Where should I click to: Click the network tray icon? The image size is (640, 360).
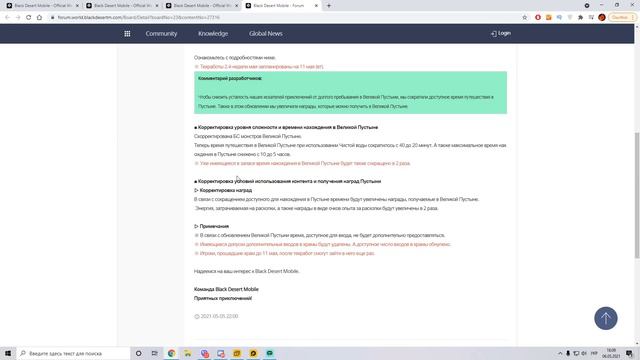576,353
